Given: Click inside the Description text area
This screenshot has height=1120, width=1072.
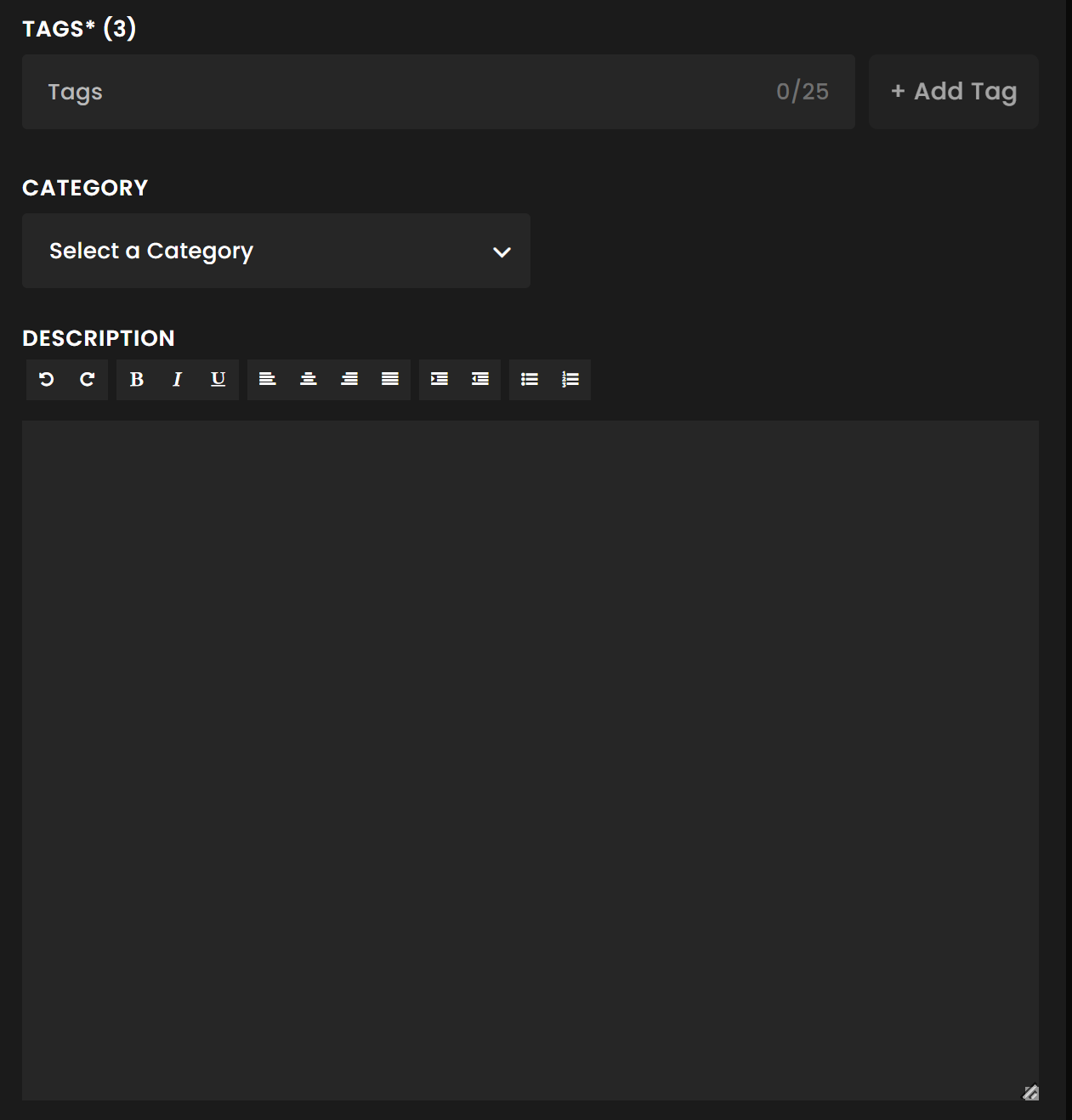Looking at the screenshot, I should pos(530,756).
